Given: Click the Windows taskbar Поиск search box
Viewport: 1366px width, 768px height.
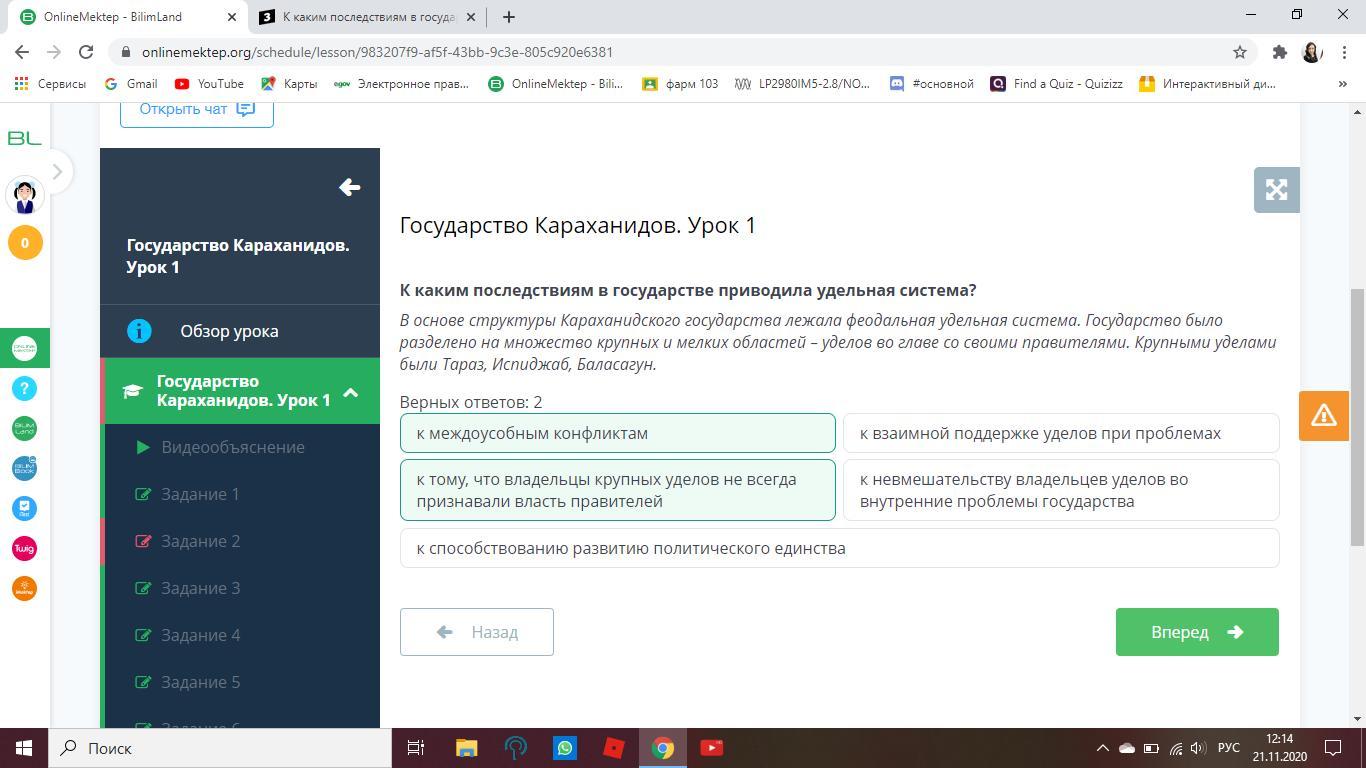Looking at the screenshot, I should tap(220, 748).
